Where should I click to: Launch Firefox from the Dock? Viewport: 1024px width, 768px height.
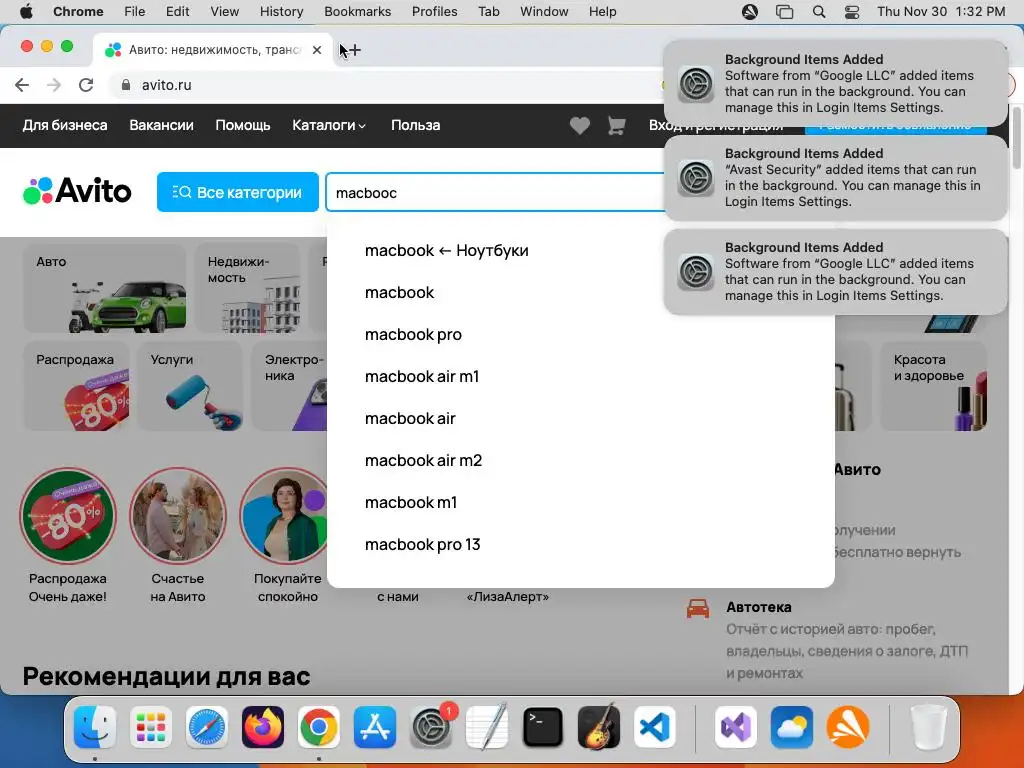point(263,727)
